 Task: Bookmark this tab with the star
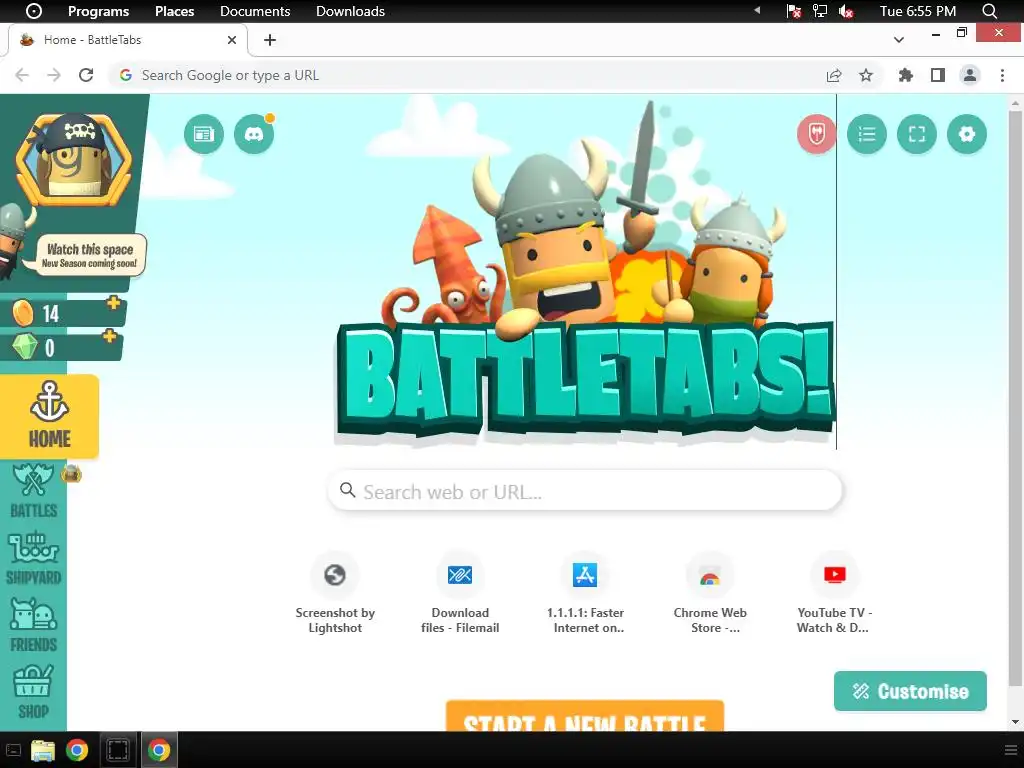[x=866, y=76]
